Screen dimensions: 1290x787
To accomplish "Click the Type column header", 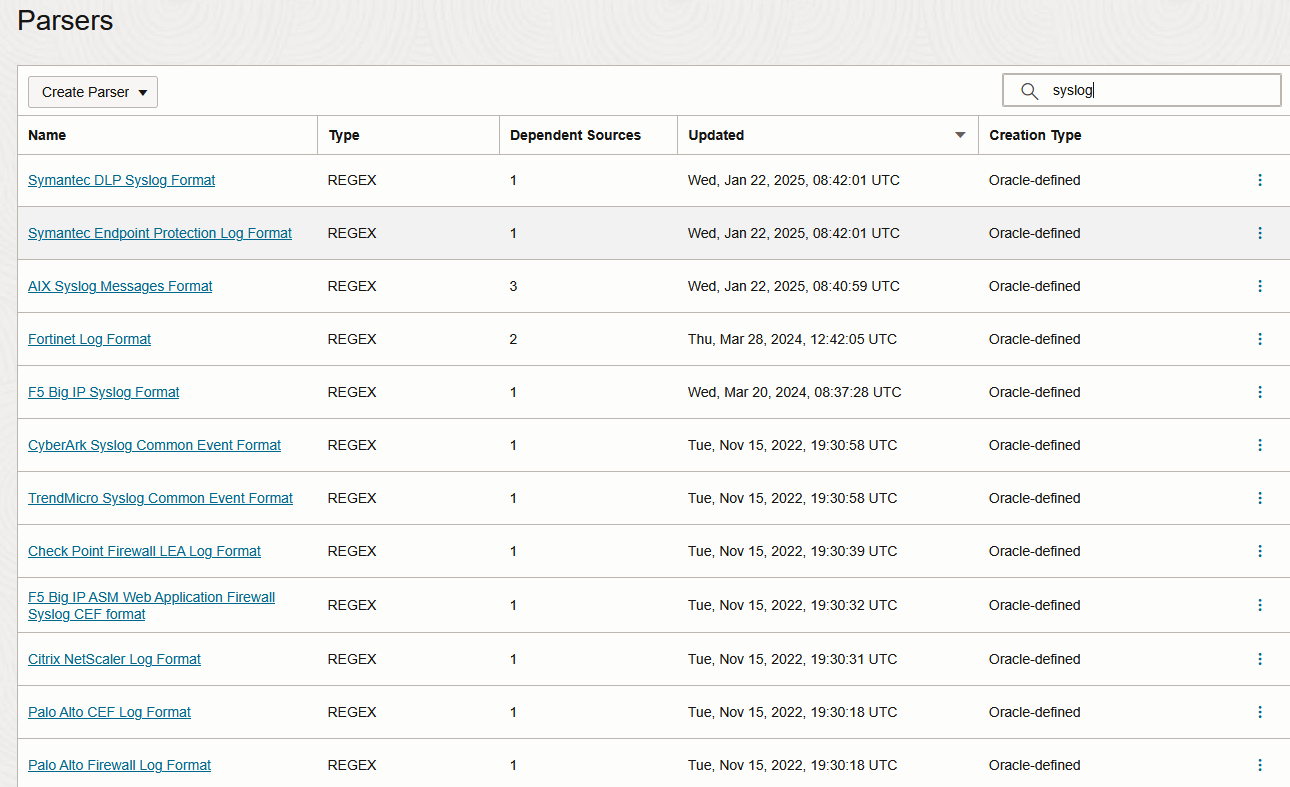I will [344, 135].
